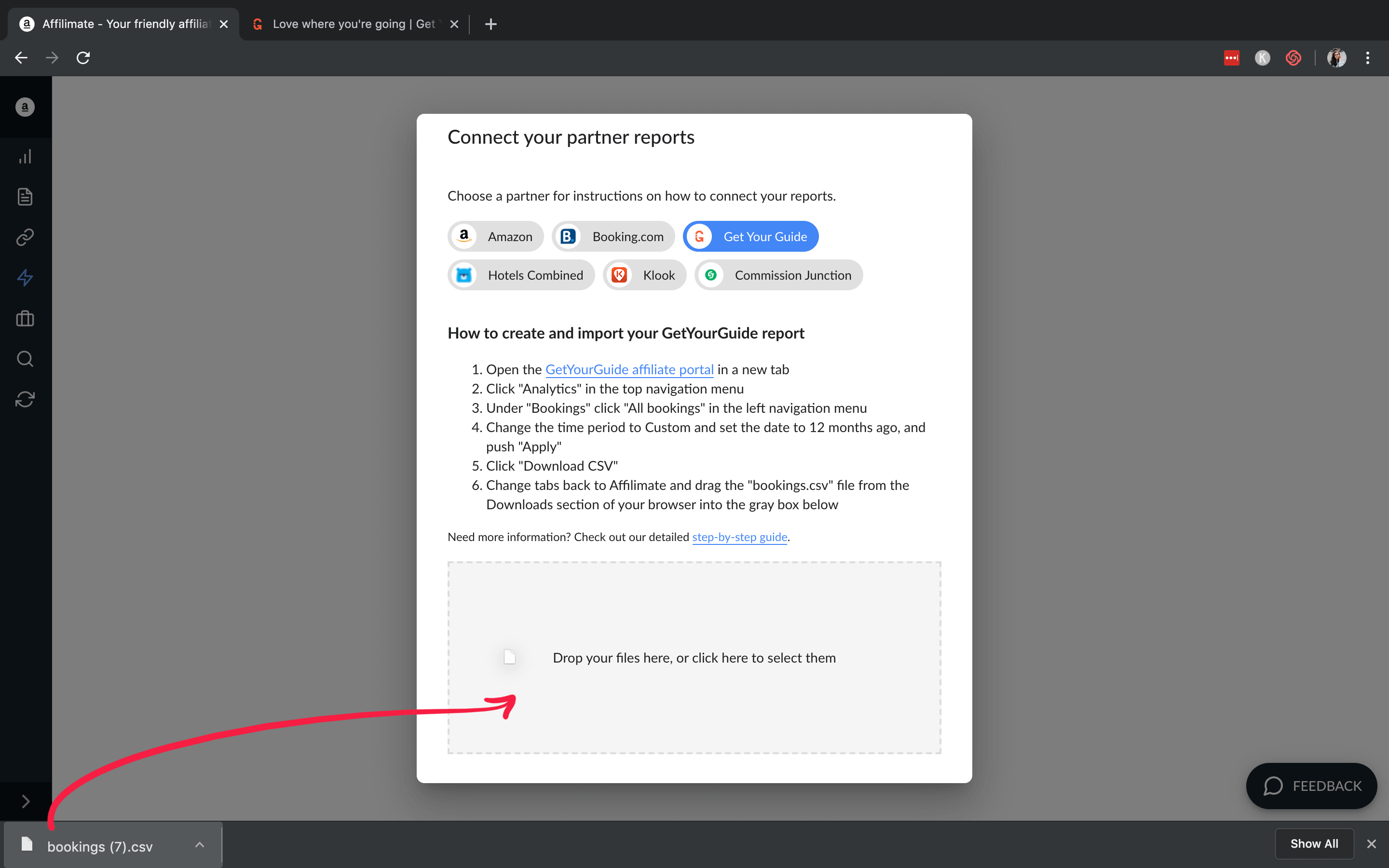Image resolution: width=1389 pixels, height=868 pixels.
Task: Open the document pages icon in sidebar
Action: 25,197
